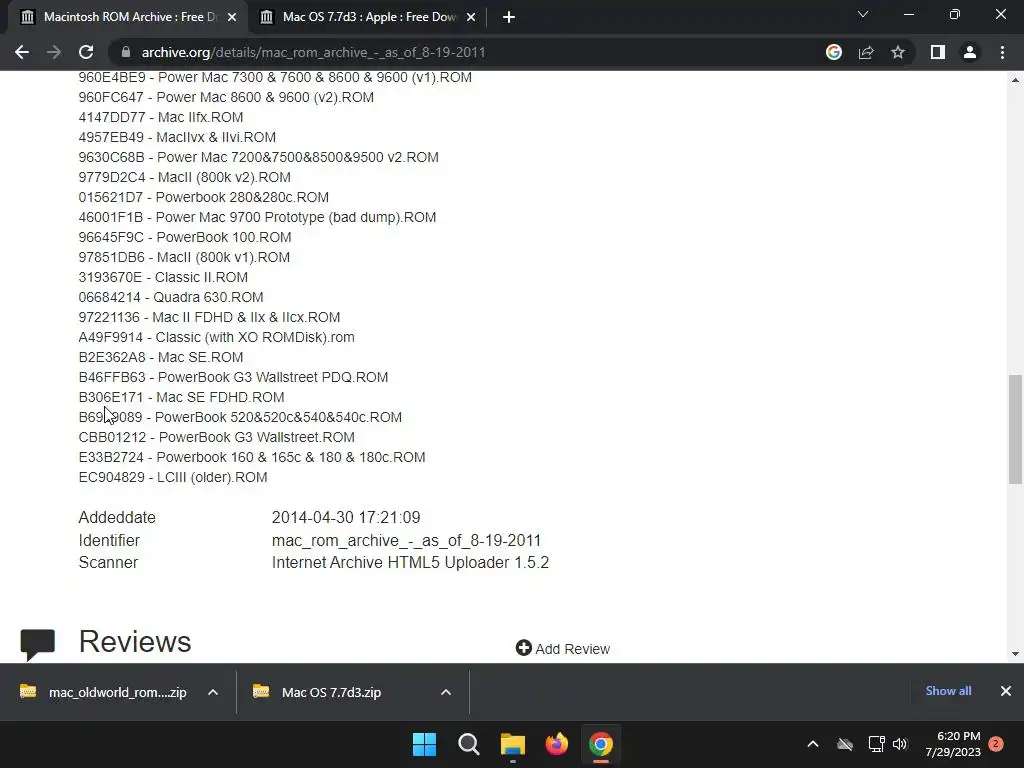Click the scrollbar down arrow
Viewport: 1024px width, 768px height.
pyautogui.click(x=1015, y=654)
